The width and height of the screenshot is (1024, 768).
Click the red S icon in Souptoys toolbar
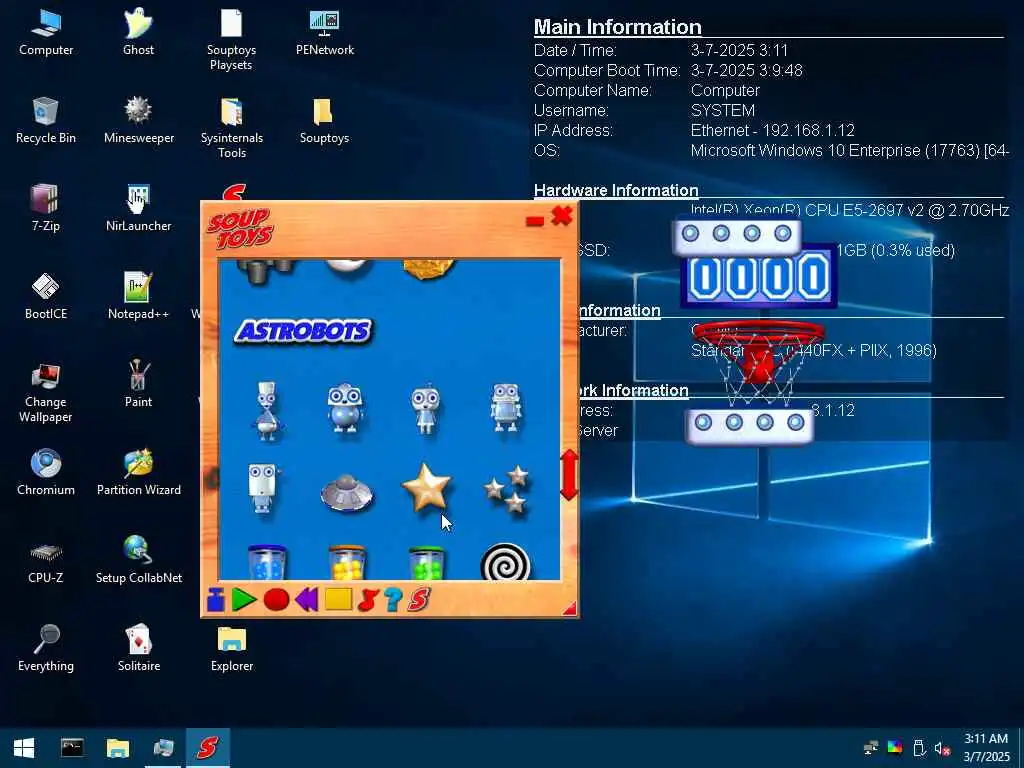click(x=418, y=600)
